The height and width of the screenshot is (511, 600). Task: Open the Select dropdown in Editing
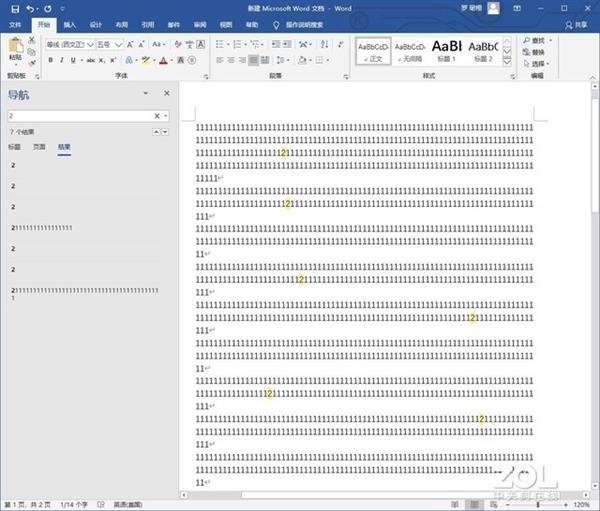point(536,64)
